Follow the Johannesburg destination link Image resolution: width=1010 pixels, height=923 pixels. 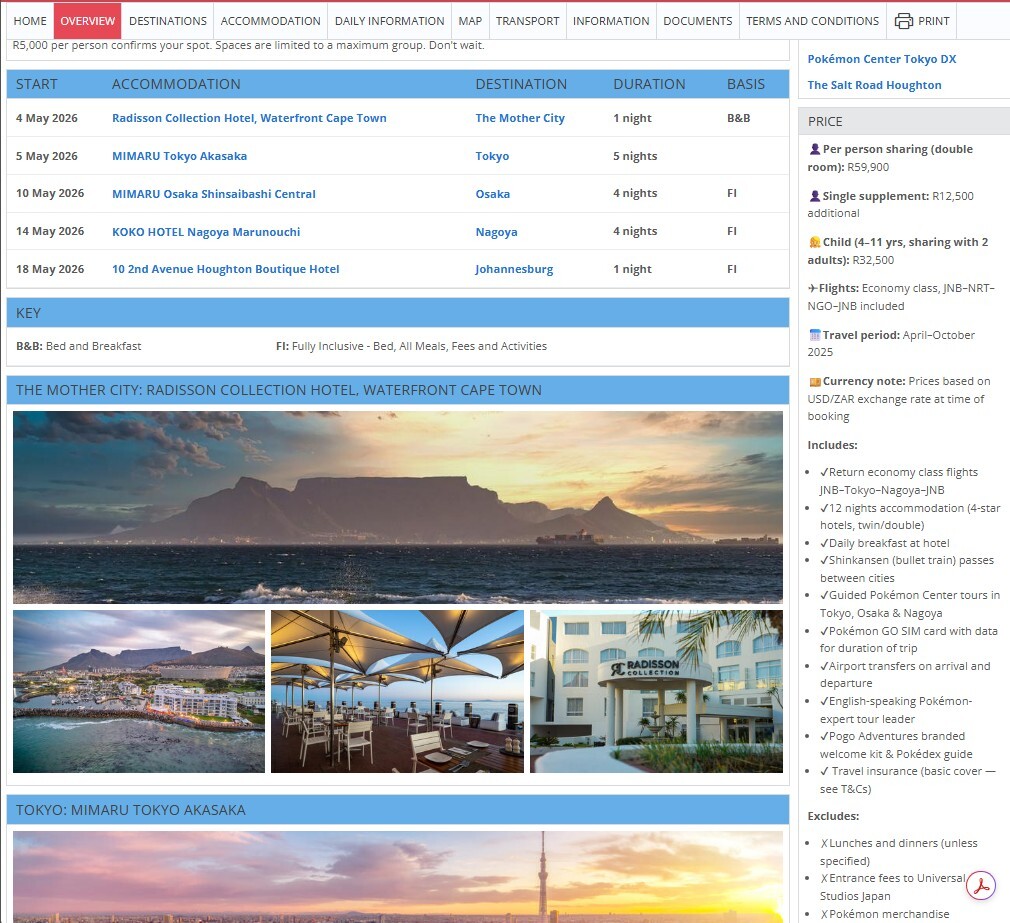point(514,269)
